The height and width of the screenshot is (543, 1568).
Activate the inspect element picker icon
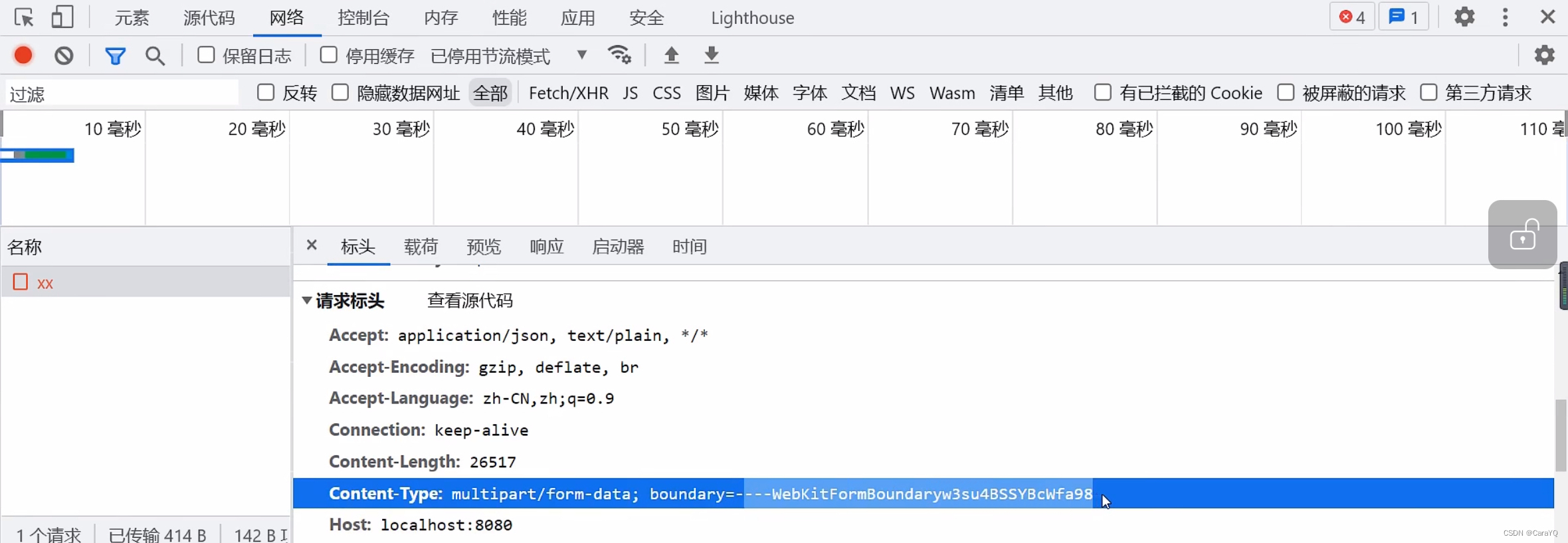tap(24, 17)
